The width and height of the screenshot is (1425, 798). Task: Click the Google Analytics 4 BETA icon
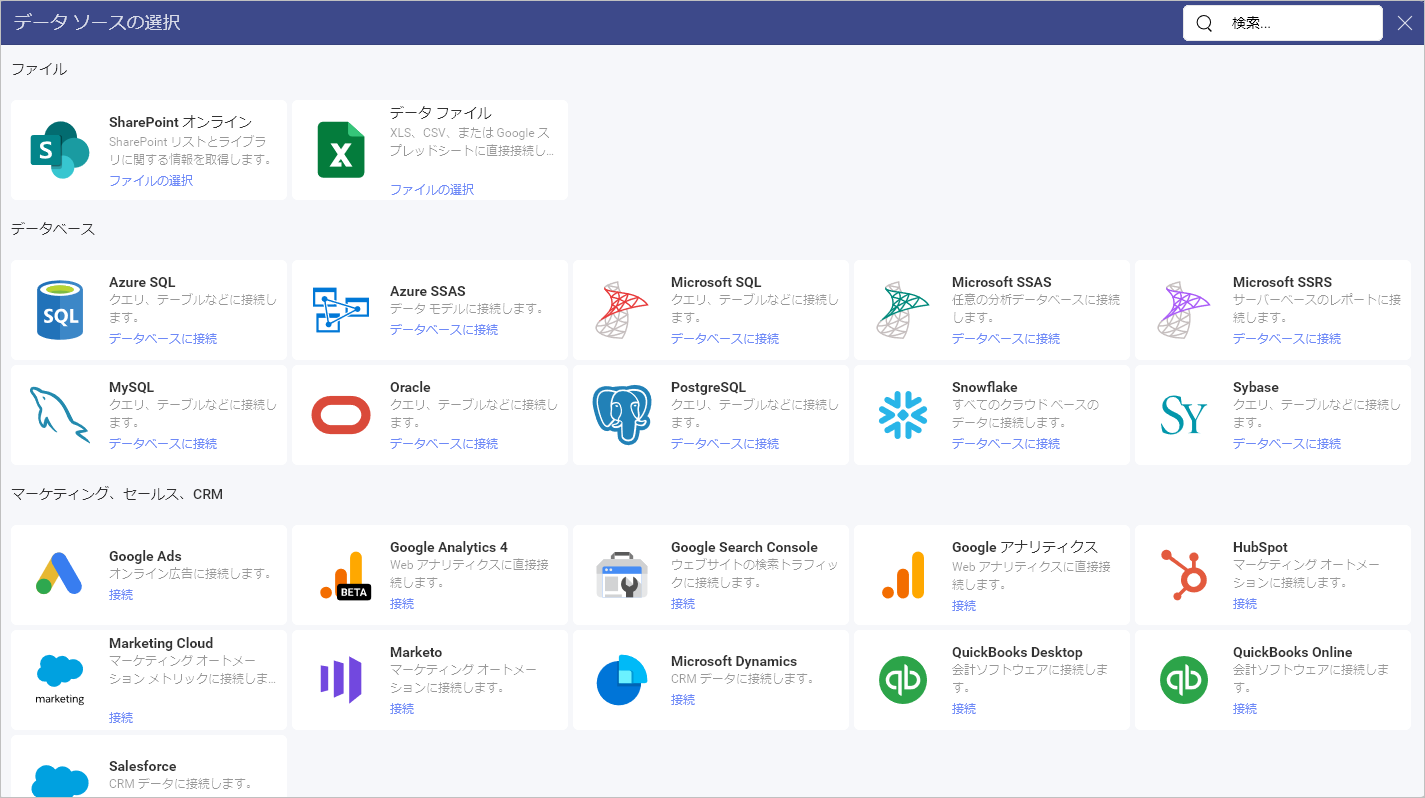(x=346, y=575)
